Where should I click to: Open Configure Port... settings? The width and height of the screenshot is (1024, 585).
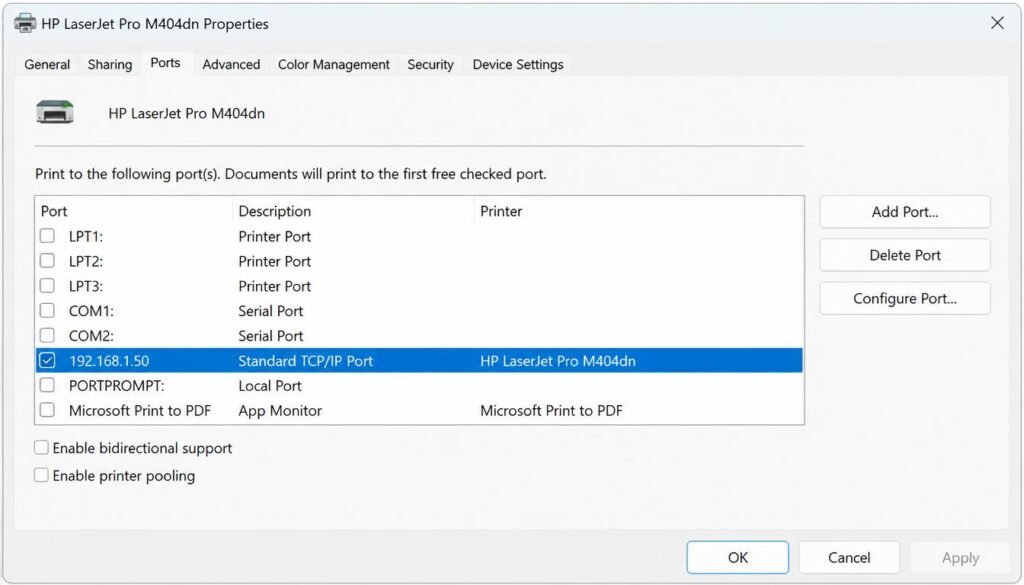pyautogui.click(x=904, y=298)
